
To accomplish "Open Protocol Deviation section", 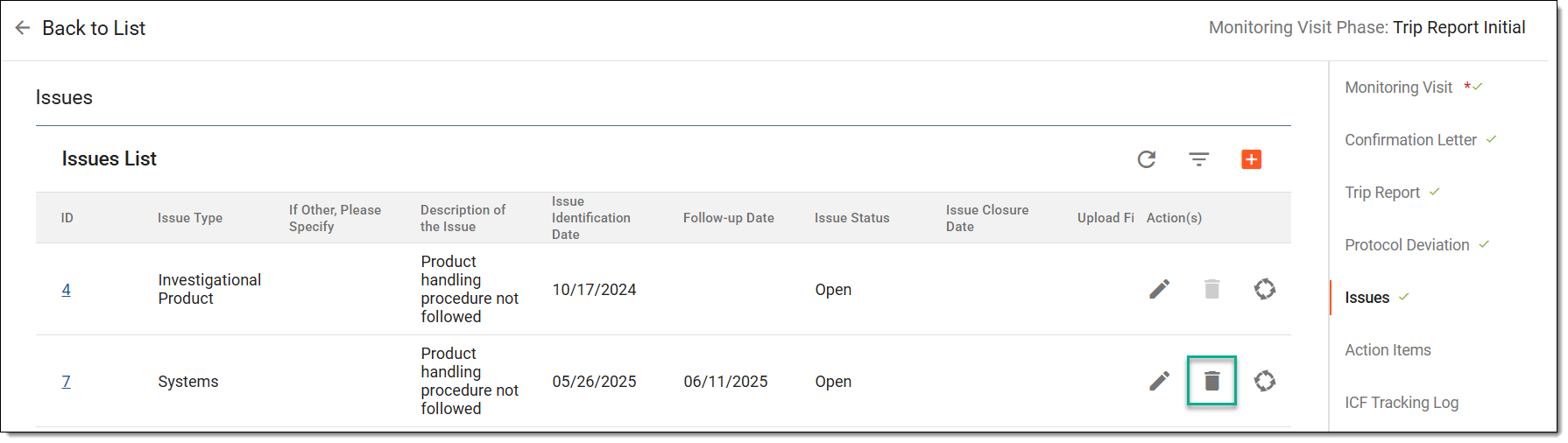I will point(1407,245).
